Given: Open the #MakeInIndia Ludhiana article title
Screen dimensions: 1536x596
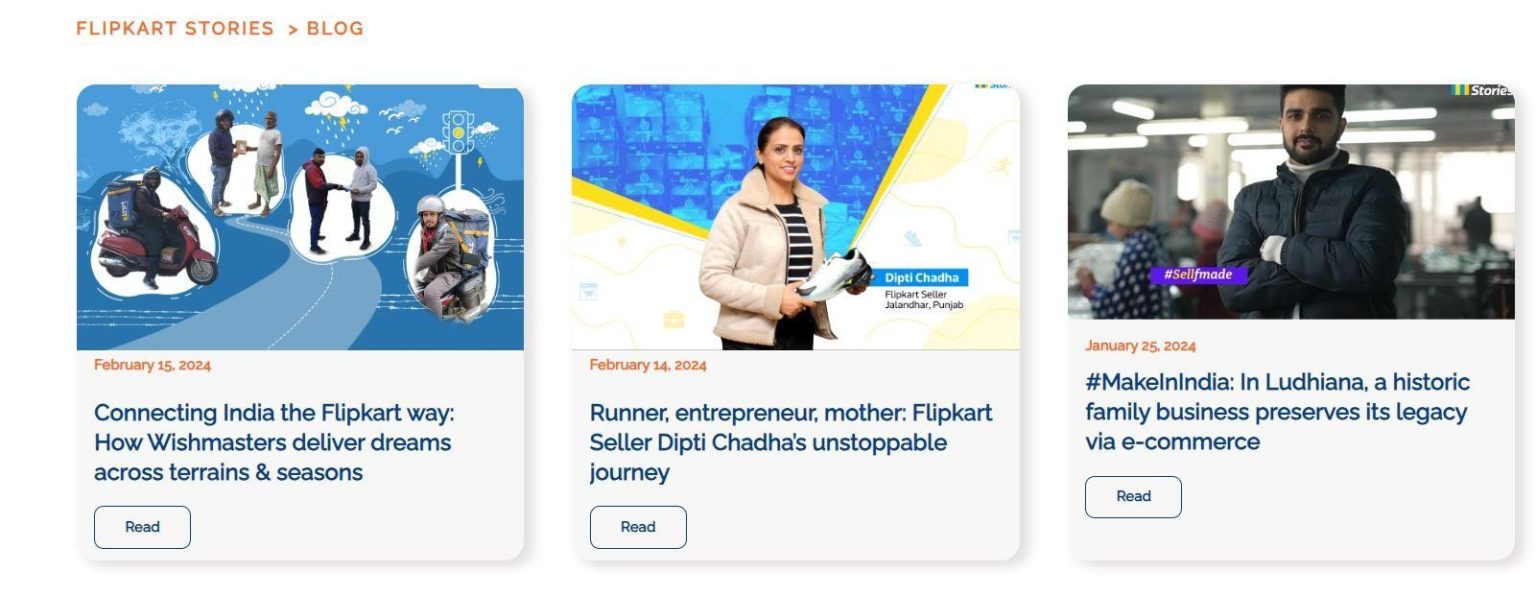Looking at the screenshot, I should [x=1278, y=411].
